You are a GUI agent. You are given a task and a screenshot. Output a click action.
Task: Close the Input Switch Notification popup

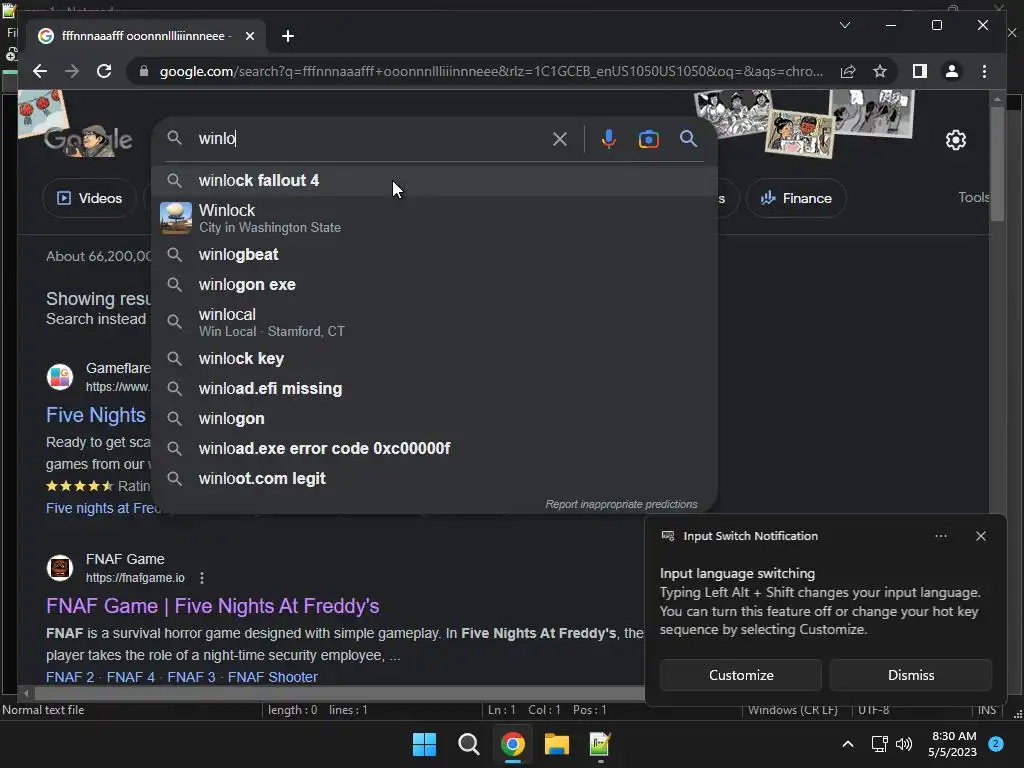pyautogui.click(x=980, y=536)
